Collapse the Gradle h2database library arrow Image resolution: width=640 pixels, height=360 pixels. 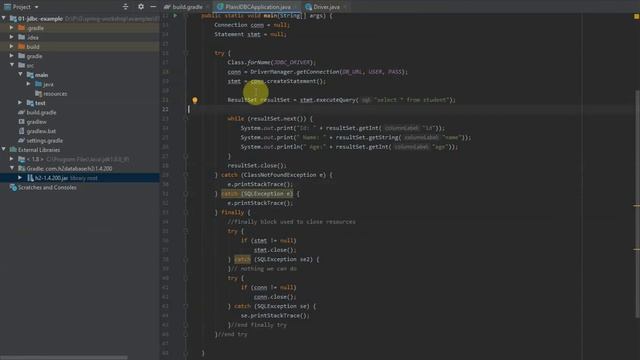(12, 168)
